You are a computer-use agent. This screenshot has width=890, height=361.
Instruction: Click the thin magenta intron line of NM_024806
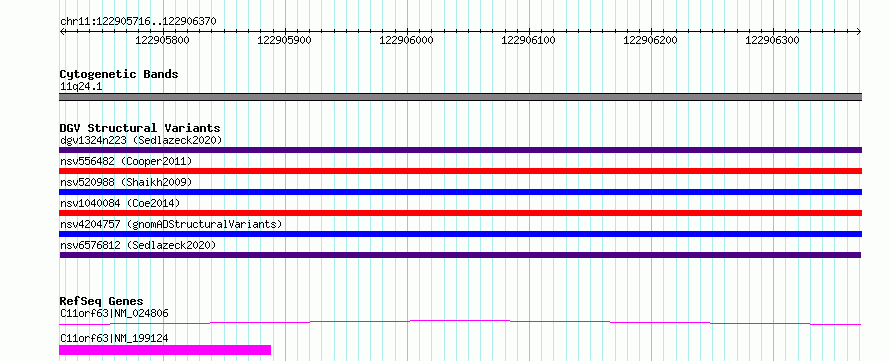tap(460, 322)
